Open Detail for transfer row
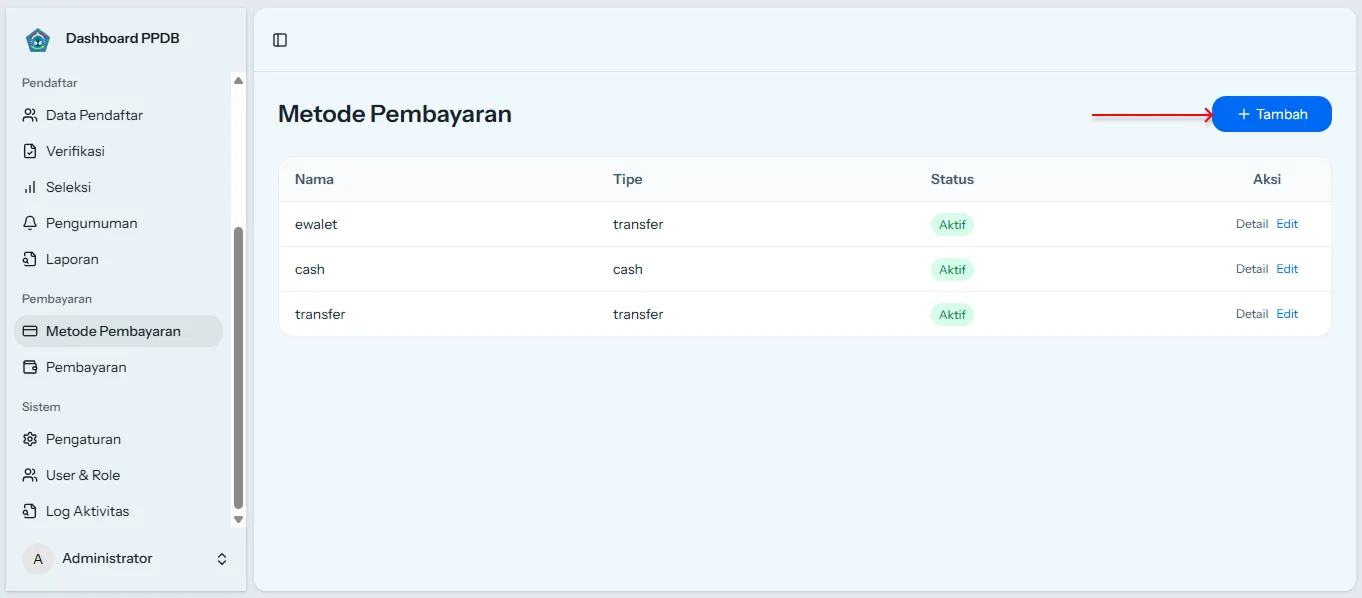The image size is (1362, 598). coord(1252,314)
